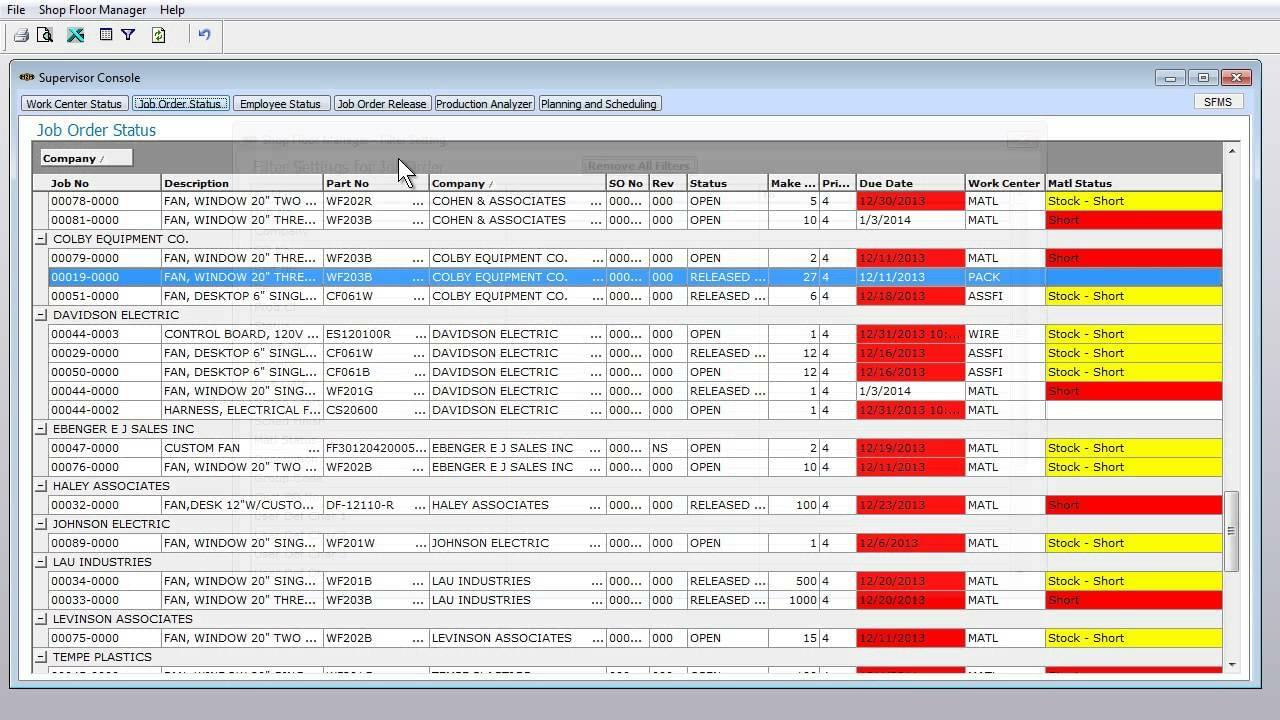Refresh the job order data
This screenshot has height=720, width=1280.
pyautogui.click(x=158, y=35)
